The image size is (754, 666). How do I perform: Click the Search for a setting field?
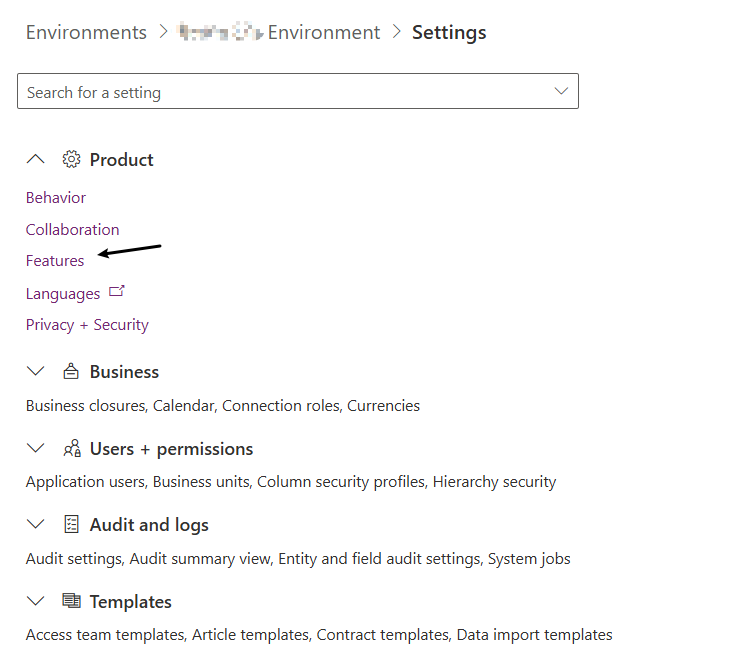(280, 92)
